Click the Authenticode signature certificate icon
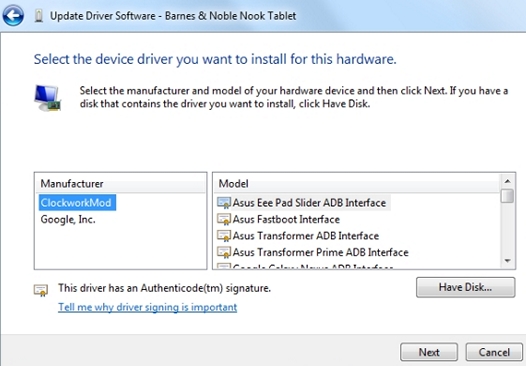Viewport: 526px width, 366px height. click(41, 290)
